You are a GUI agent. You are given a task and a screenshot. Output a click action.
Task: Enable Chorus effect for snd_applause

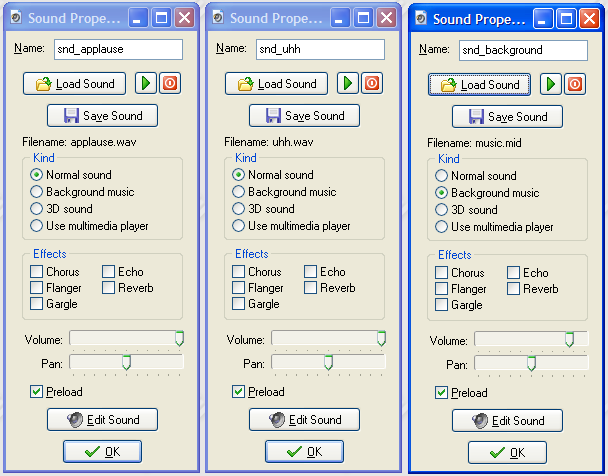click(x=37, y=272)
